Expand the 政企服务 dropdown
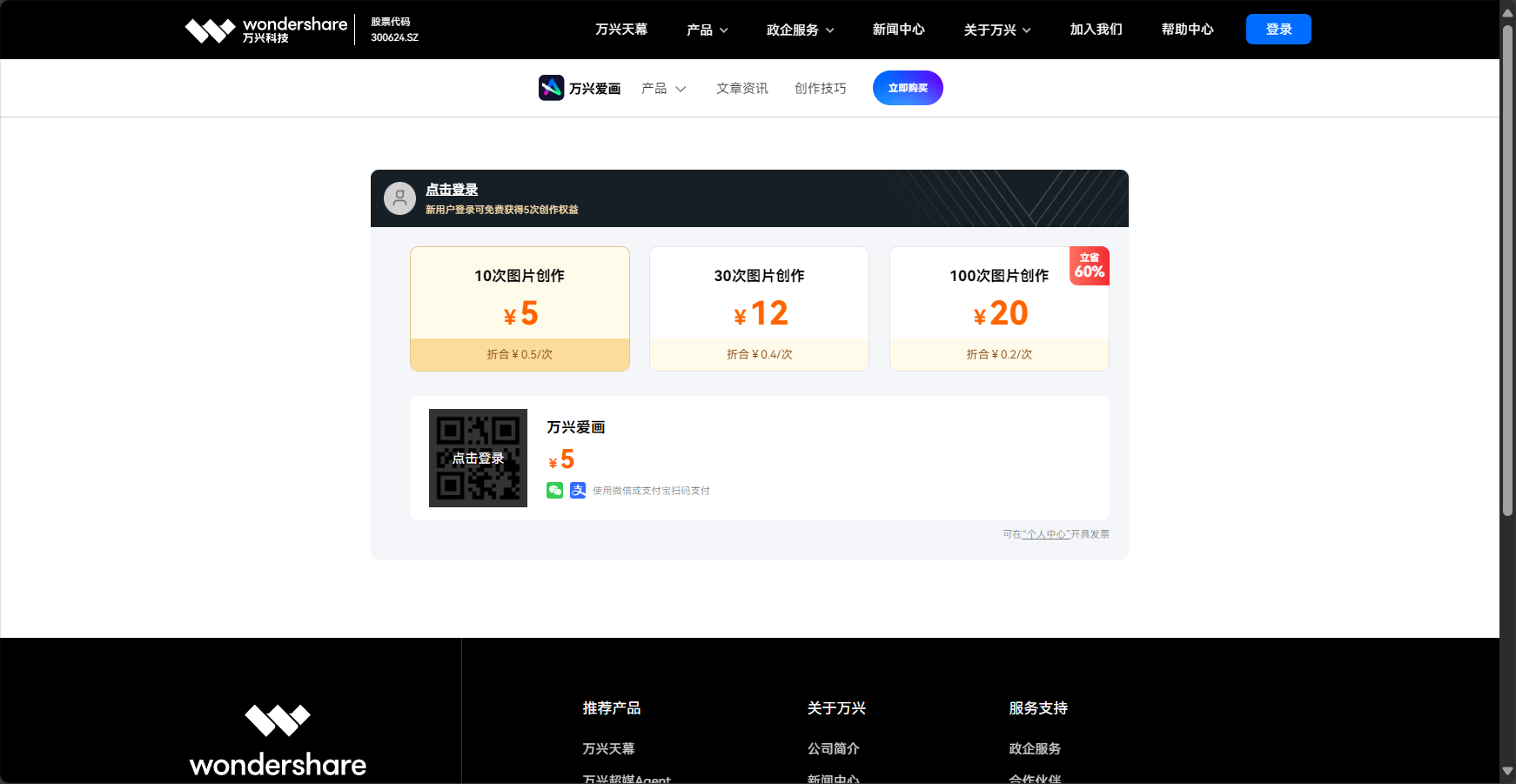 point(800,30)
